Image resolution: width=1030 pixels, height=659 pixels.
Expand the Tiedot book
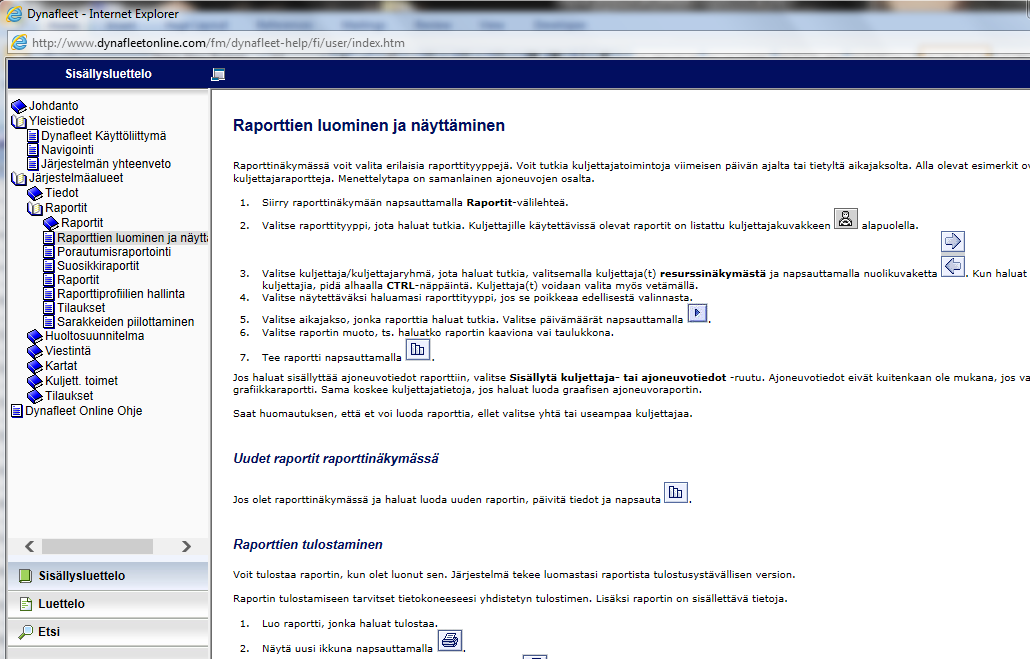(x=35, y=193)
